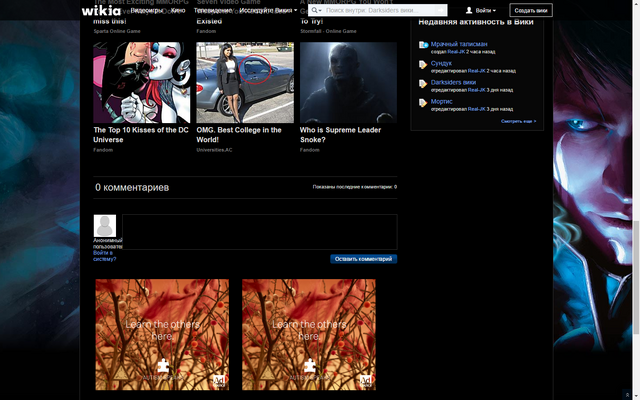Open the Кино menu item
Viewport: 640px width, 400px height.
pos(178,10)
